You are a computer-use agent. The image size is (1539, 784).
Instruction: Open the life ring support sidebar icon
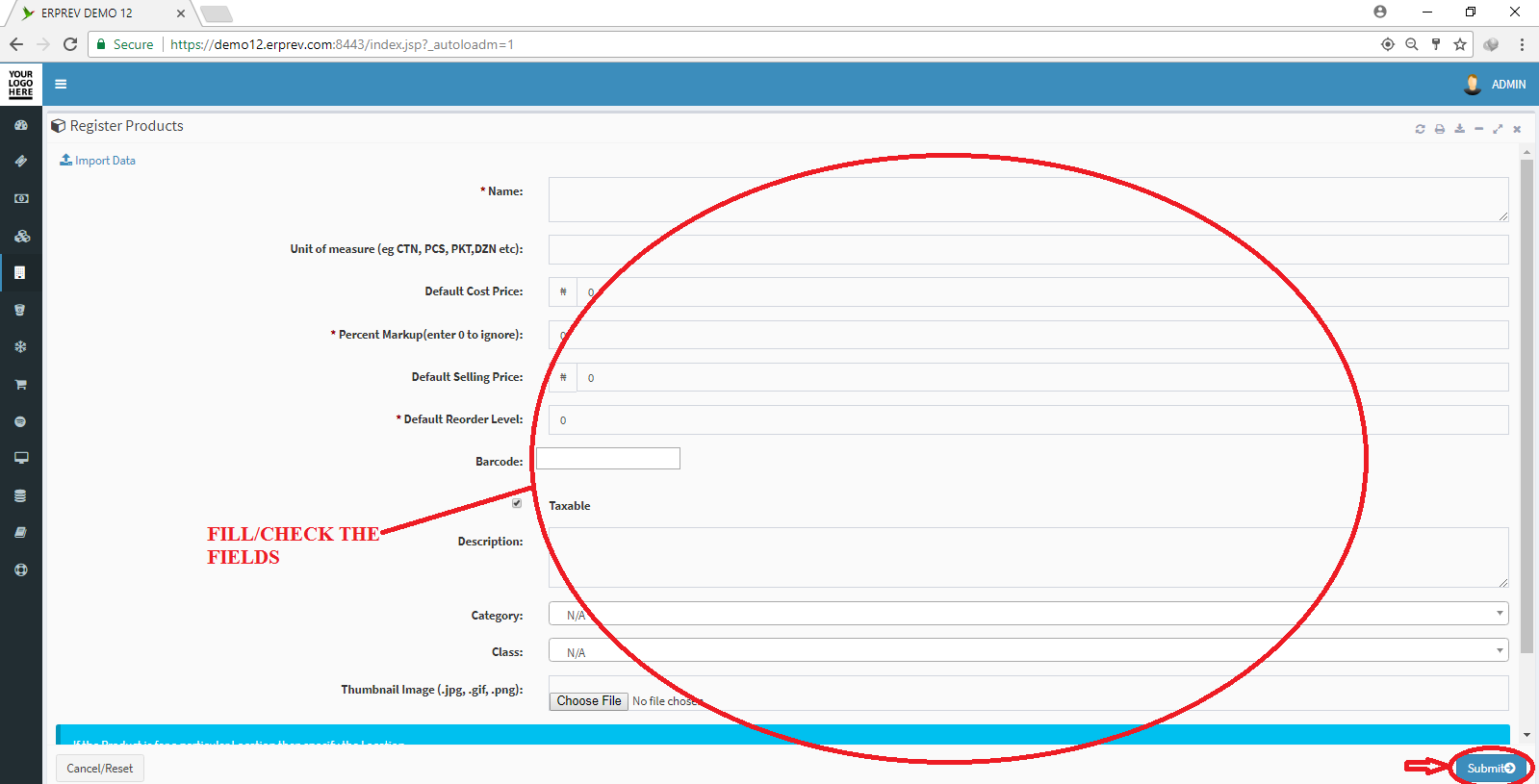coord(20,569)
